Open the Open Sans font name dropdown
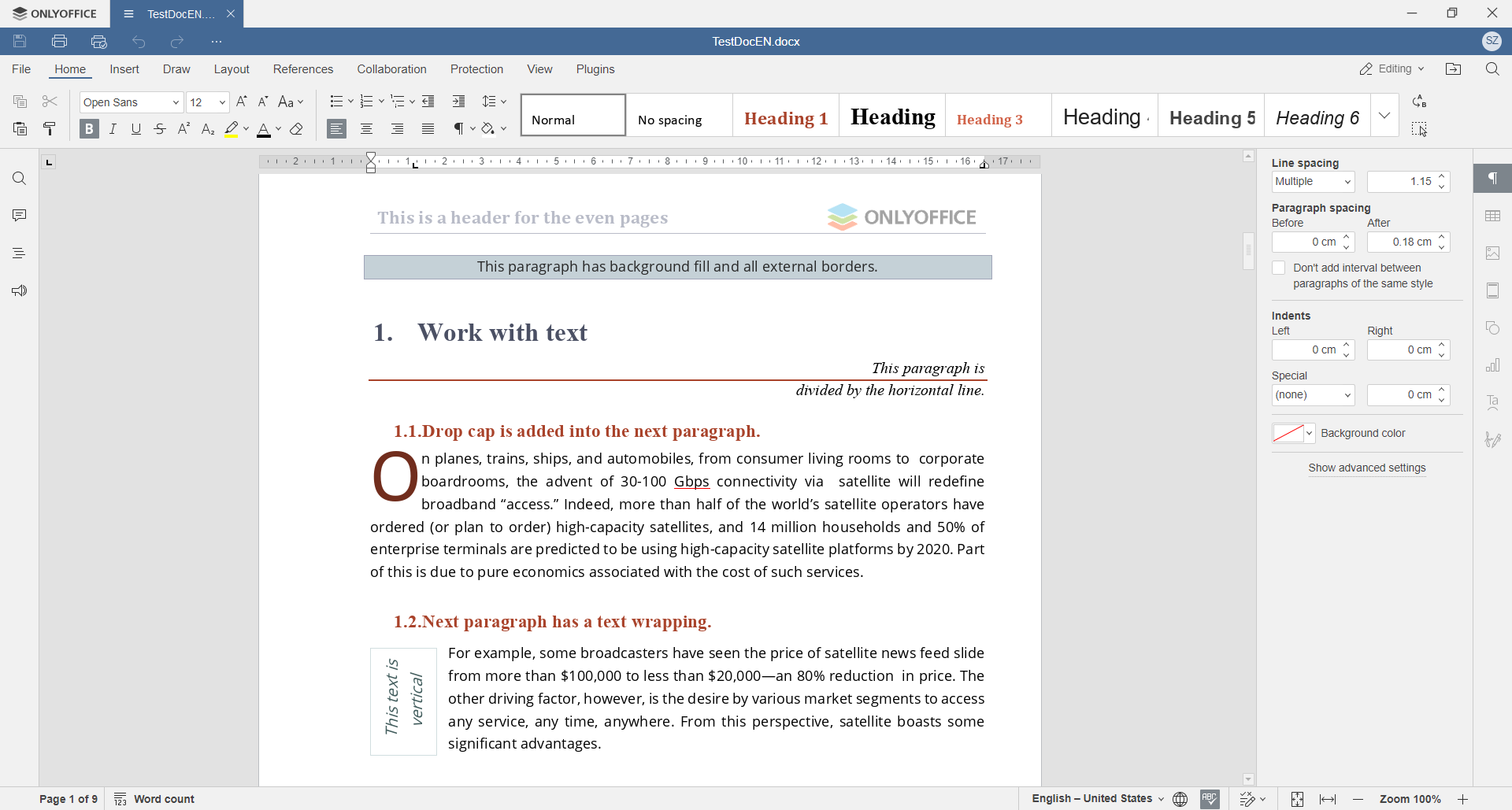This screenshot has height=810, width=1512. pos(131,102)
